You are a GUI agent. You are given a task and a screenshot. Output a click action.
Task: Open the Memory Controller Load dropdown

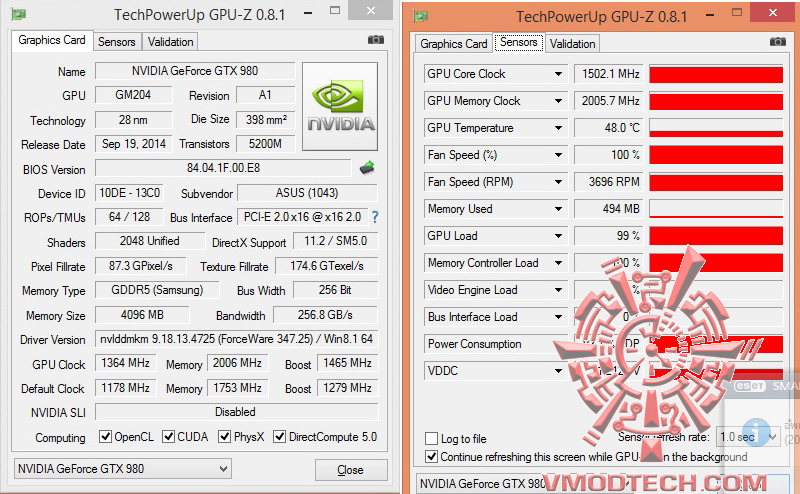point(558,263)
